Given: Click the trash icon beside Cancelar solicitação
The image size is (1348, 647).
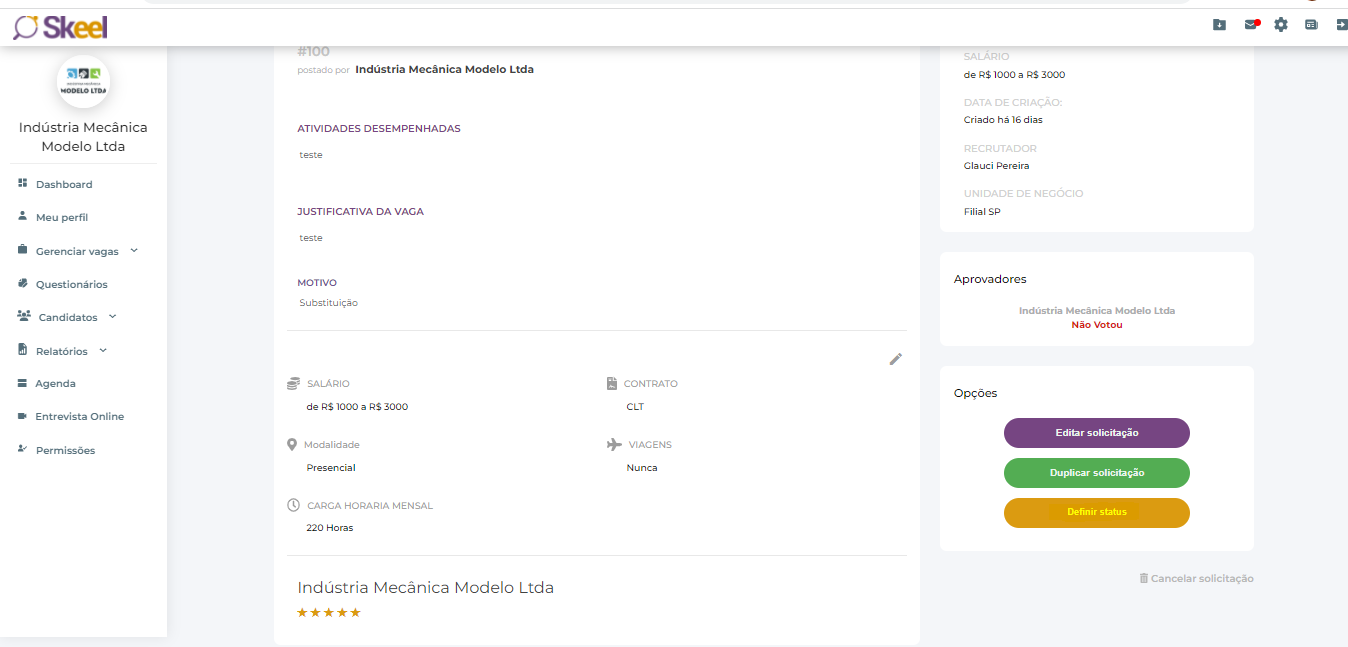Looking at the screenshot, I should tap(1143, 578).
